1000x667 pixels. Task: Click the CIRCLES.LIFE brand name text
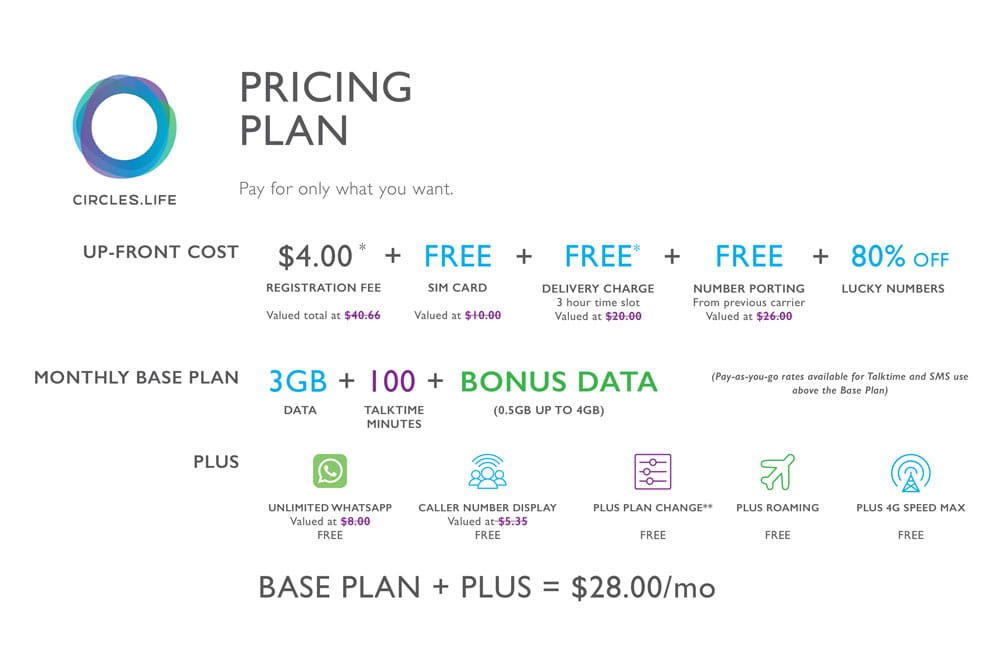click(x=125, y=200)
